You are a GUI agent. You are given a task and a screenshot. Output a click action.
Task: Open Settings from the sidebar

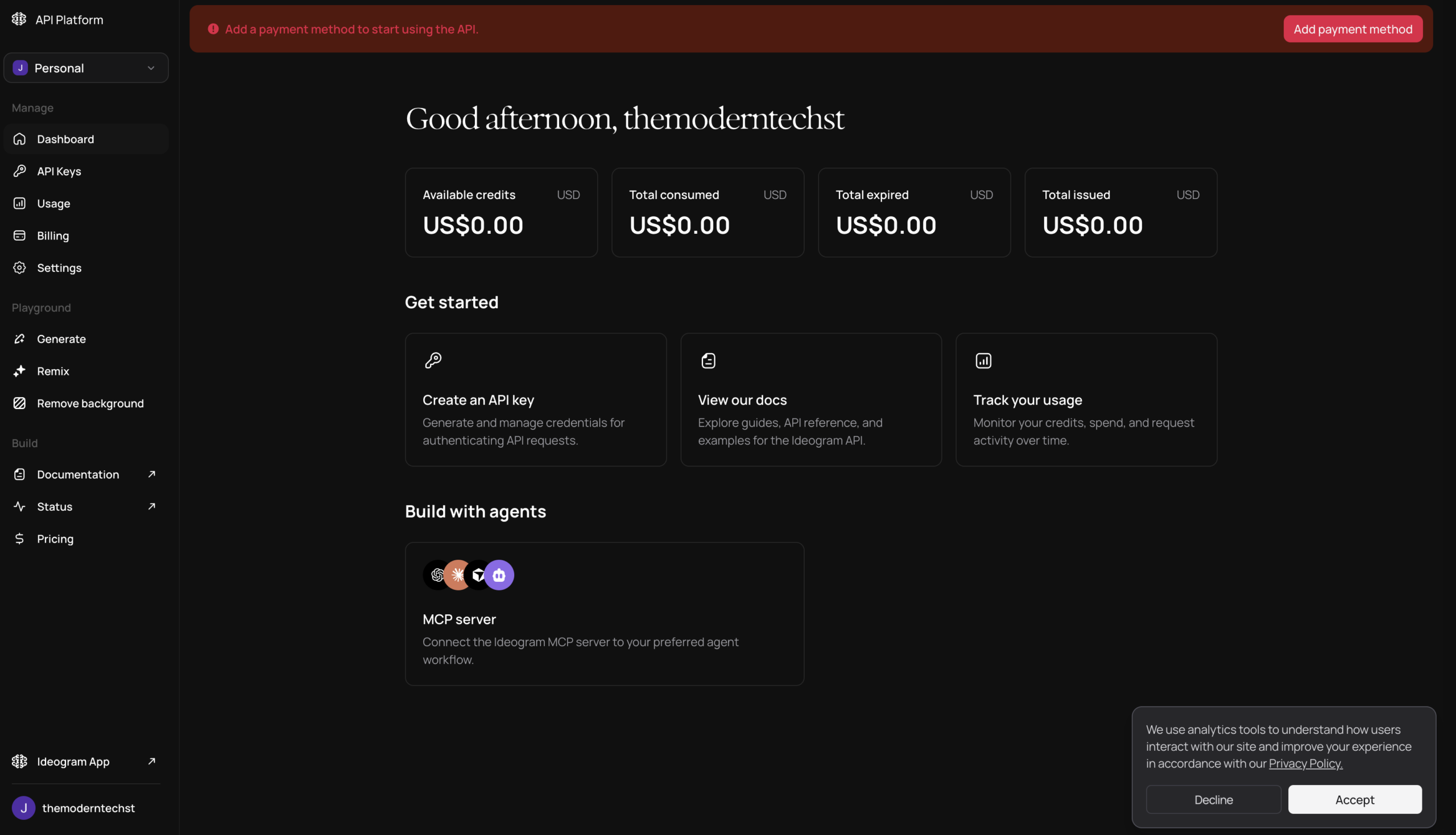click(x=86, y=267)
